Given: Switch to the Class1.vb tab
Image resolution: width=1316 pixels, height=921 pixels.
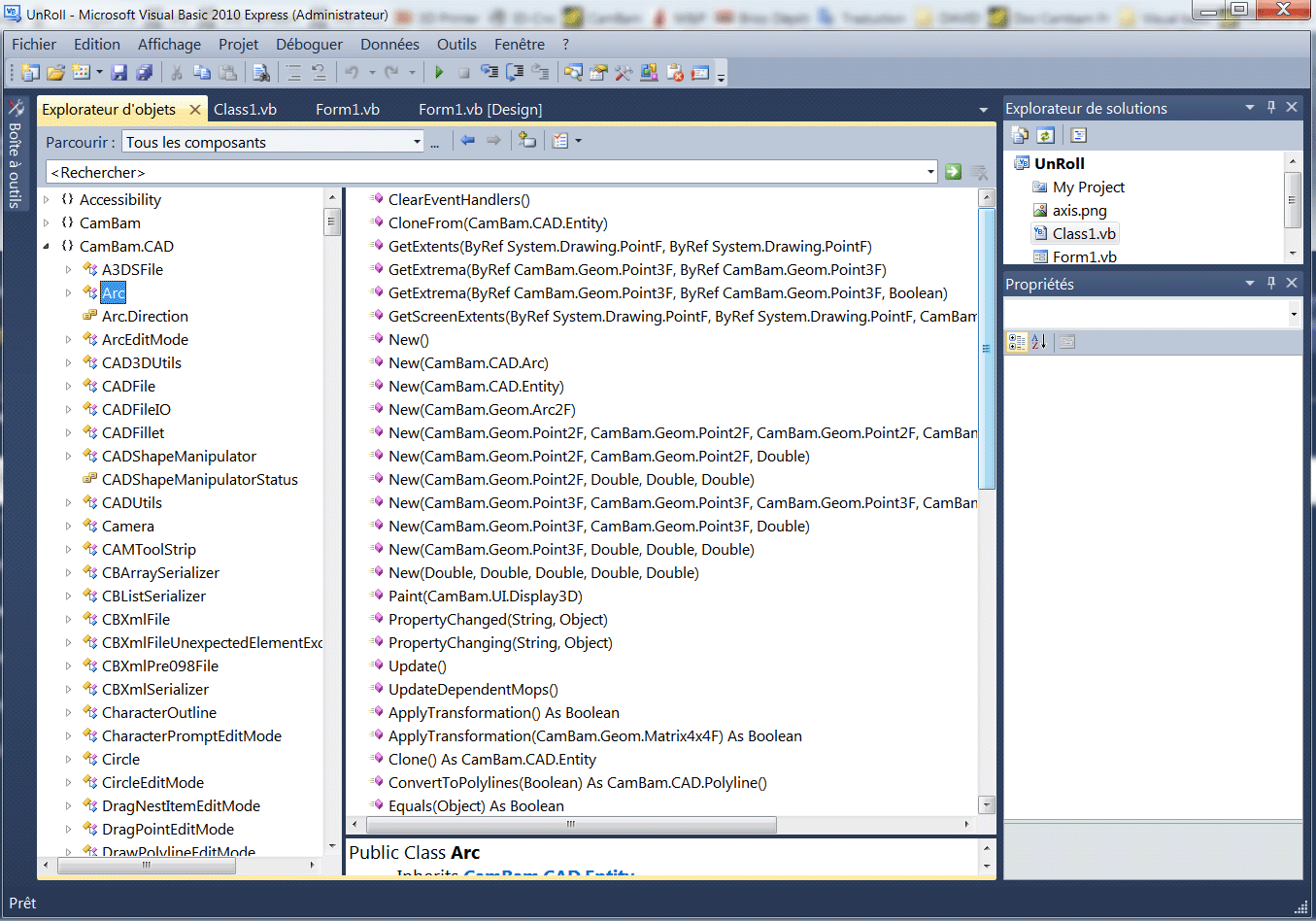Looking at the screenshot, I should tap(245, 109).
